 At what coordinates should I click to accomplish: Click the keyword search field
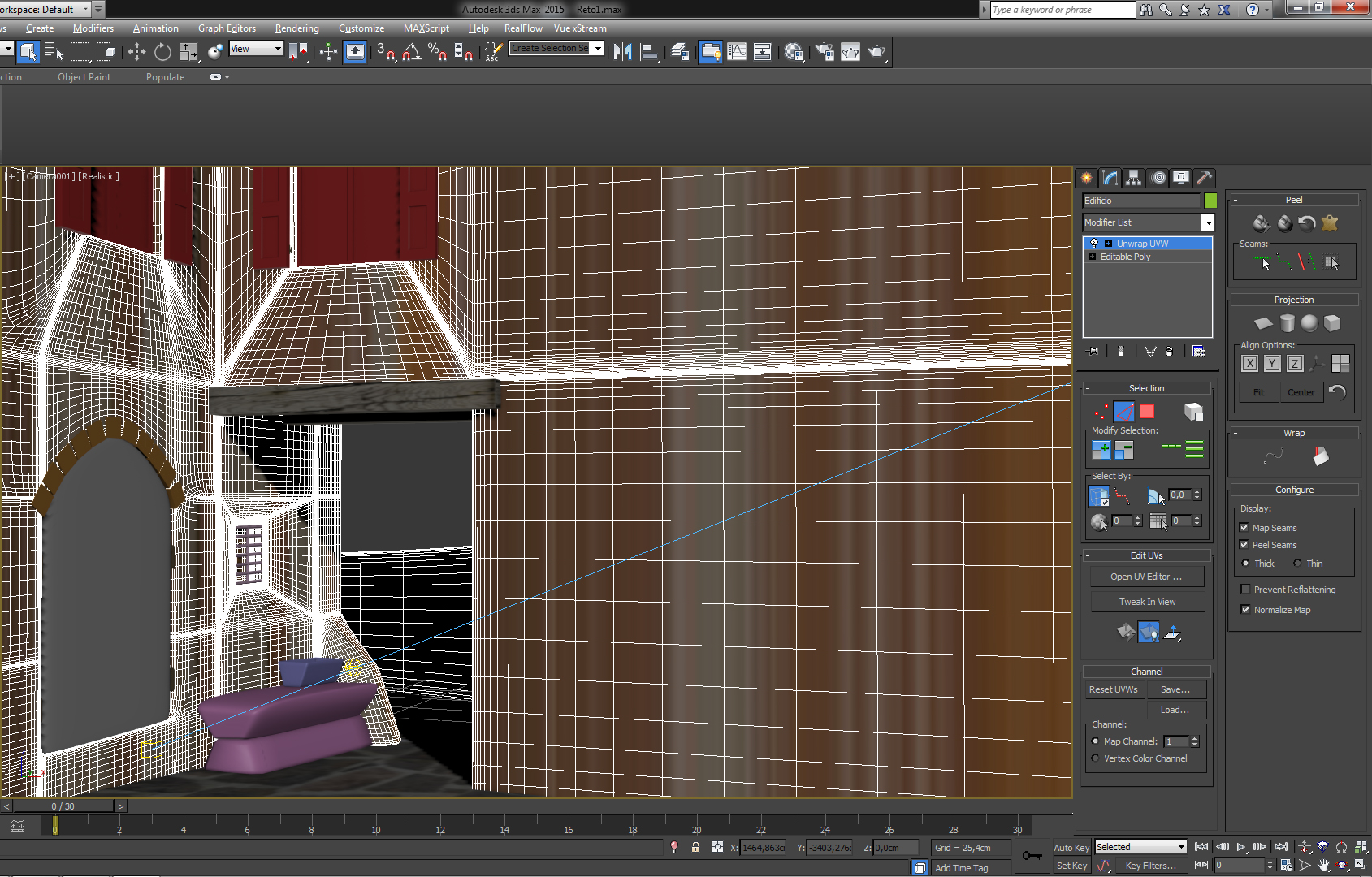[x=1063, y=10]
